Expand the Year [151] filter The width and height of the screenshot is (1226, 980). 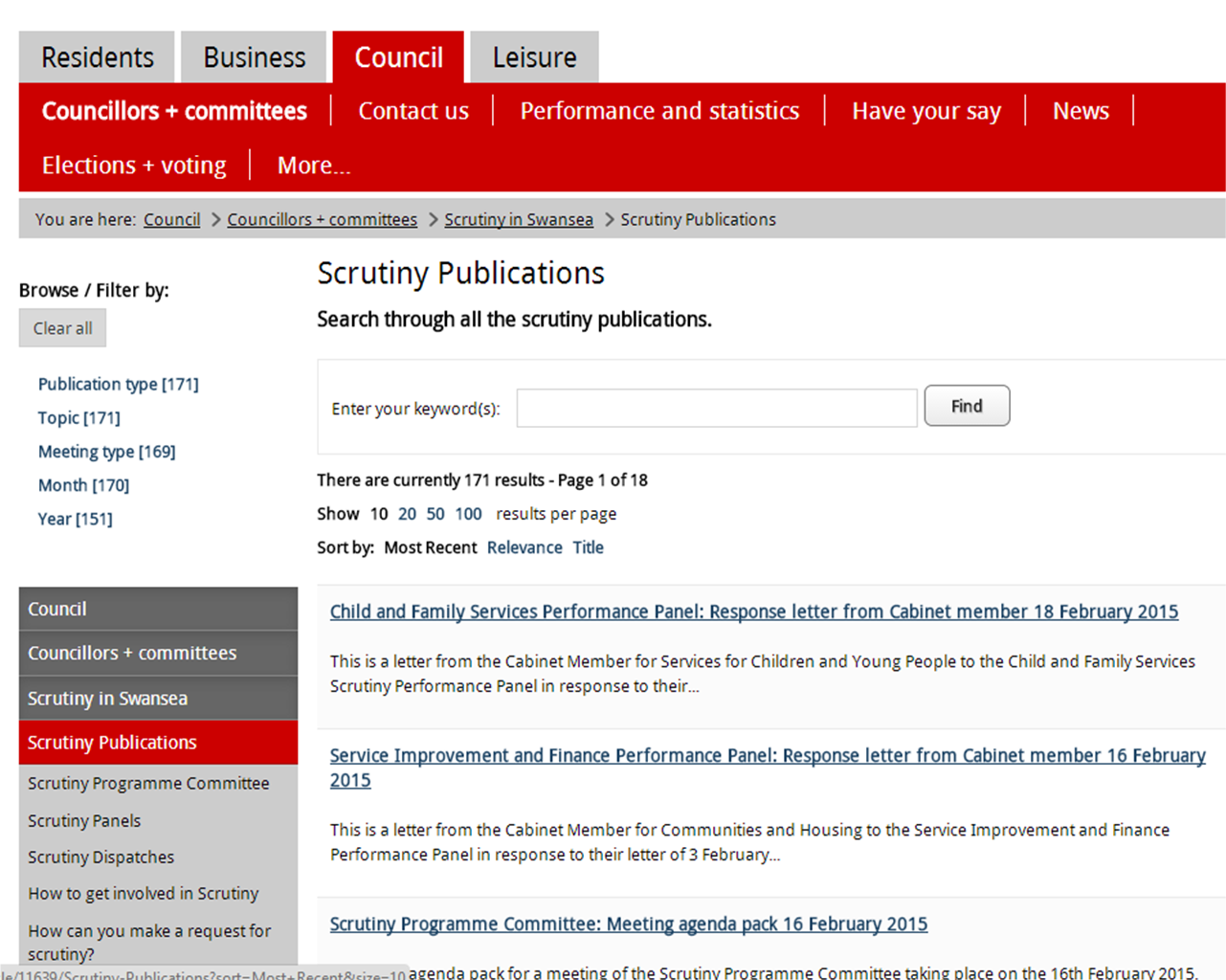click(75, 518)
